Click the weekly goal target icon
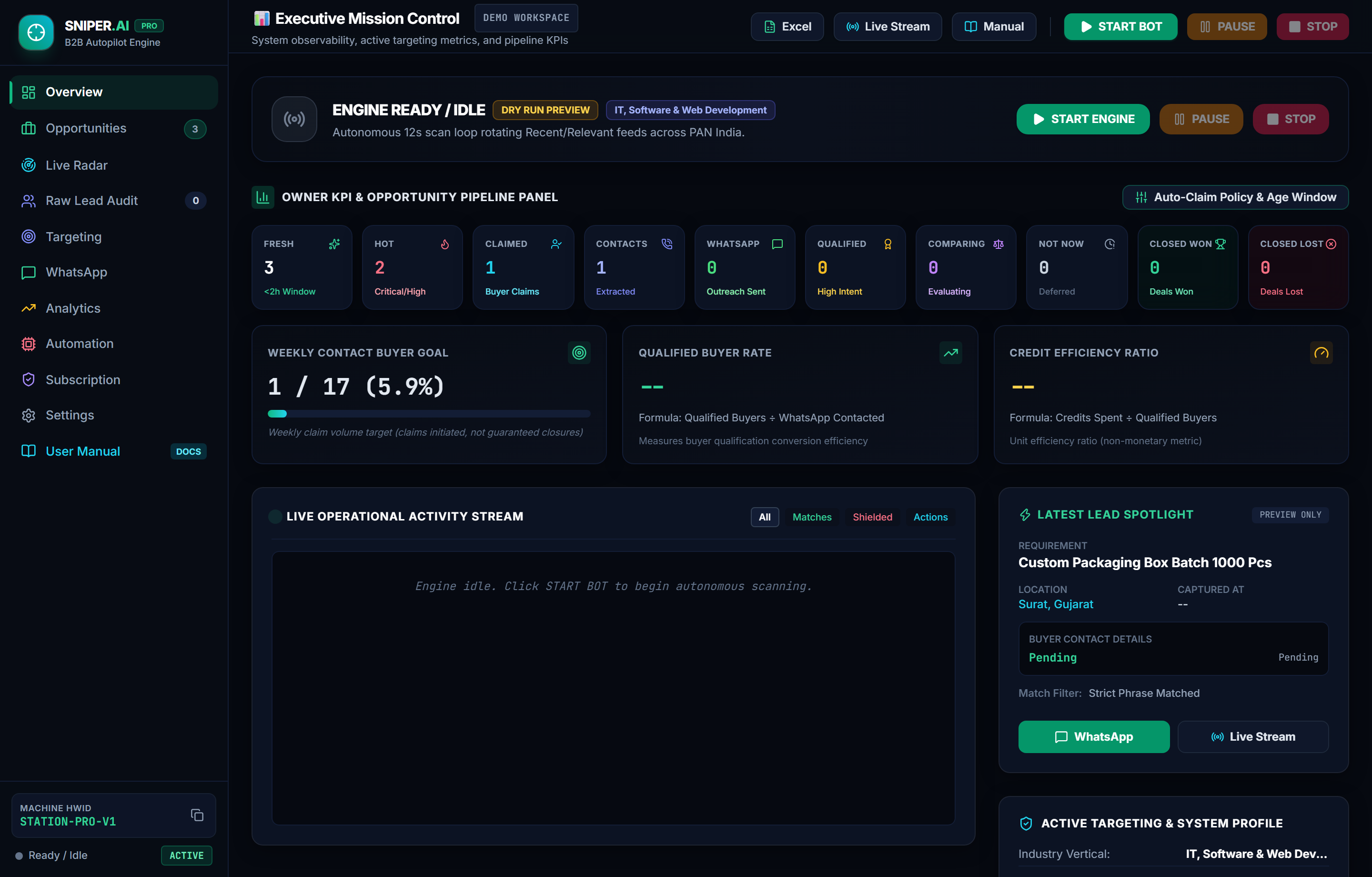 click(579, 352)
